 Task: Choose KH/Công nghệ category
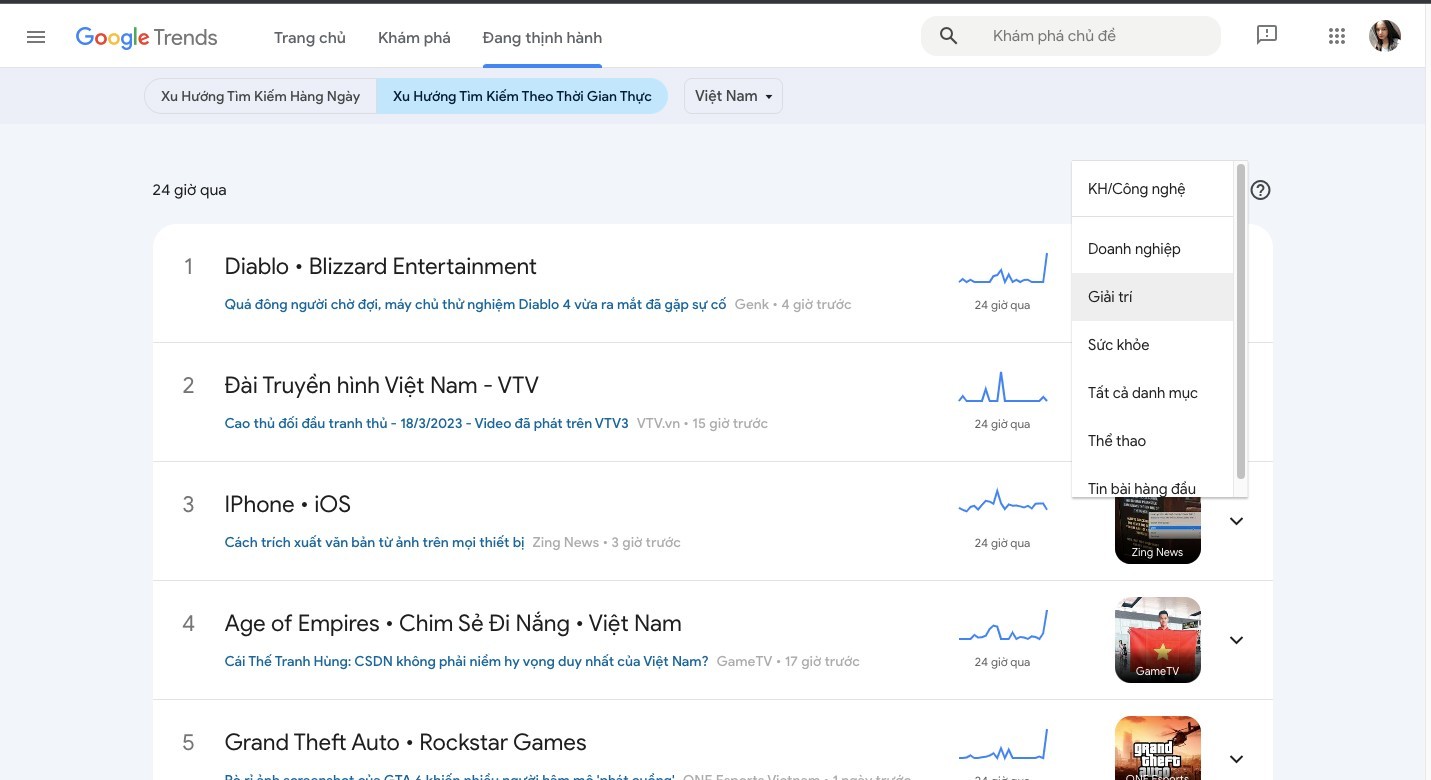[1153, 189]
